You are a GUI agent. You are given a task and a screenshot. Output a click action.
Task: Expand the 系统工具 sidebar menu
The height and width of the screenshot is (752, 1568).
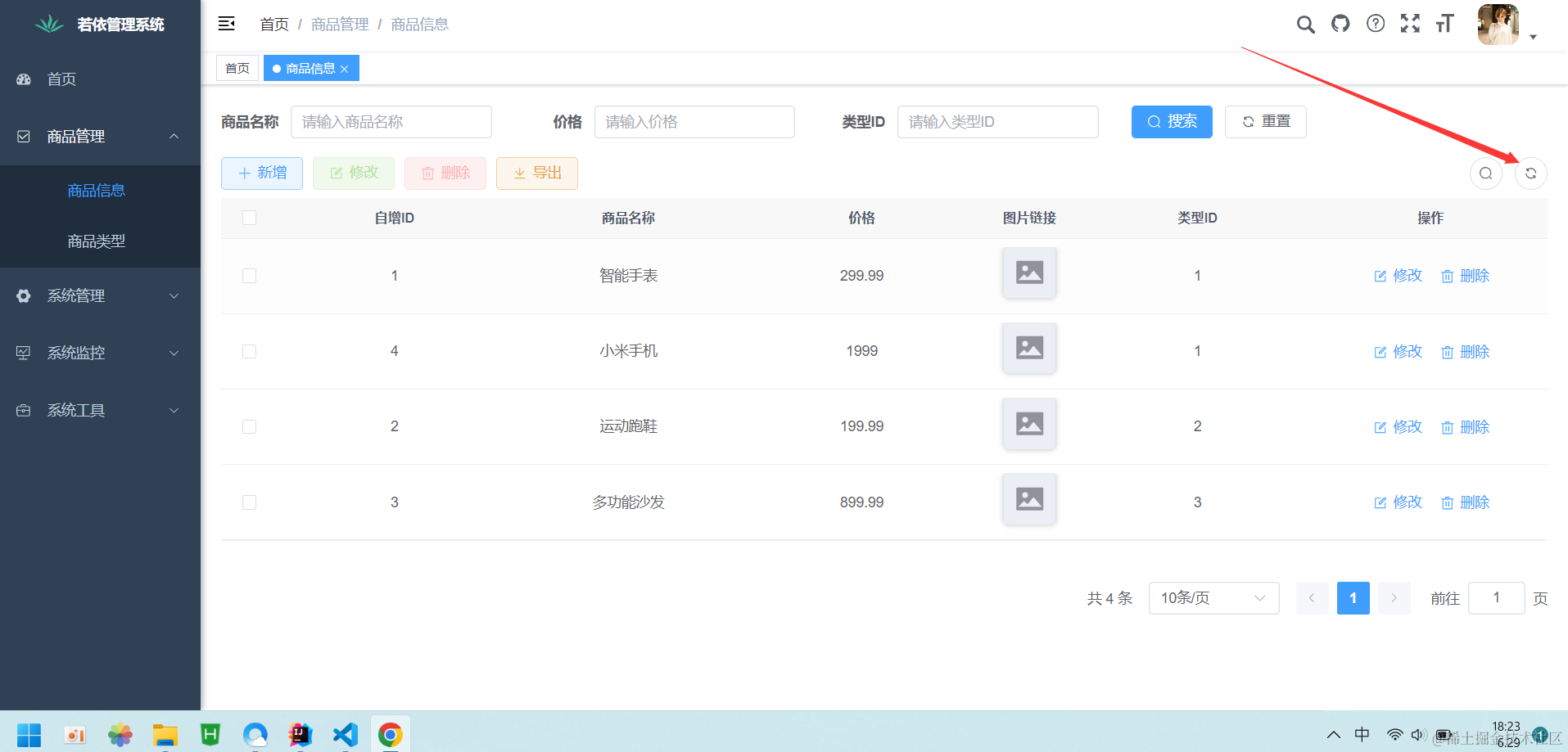tap(98, 411)
